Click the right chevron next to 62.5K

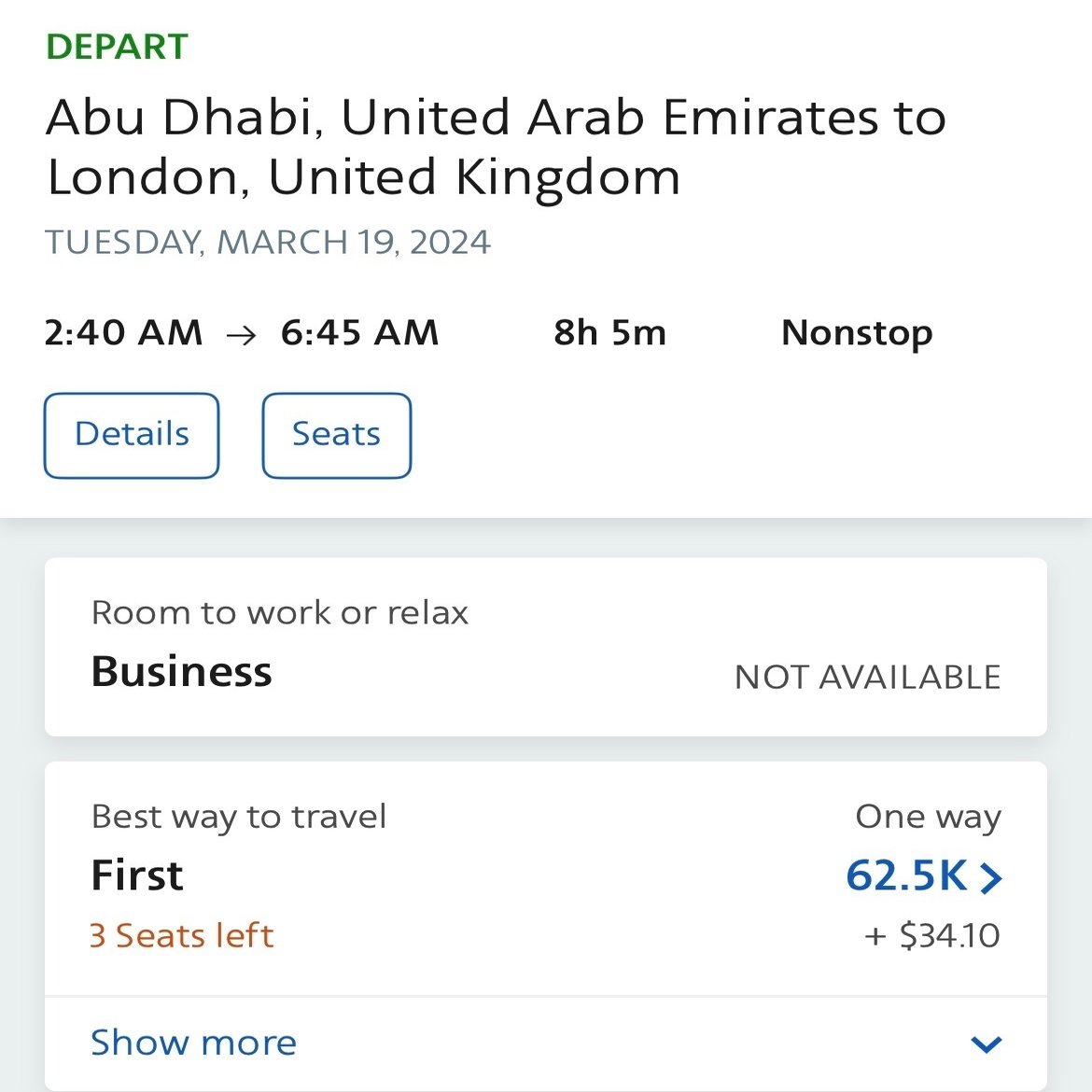coord(990,876)
